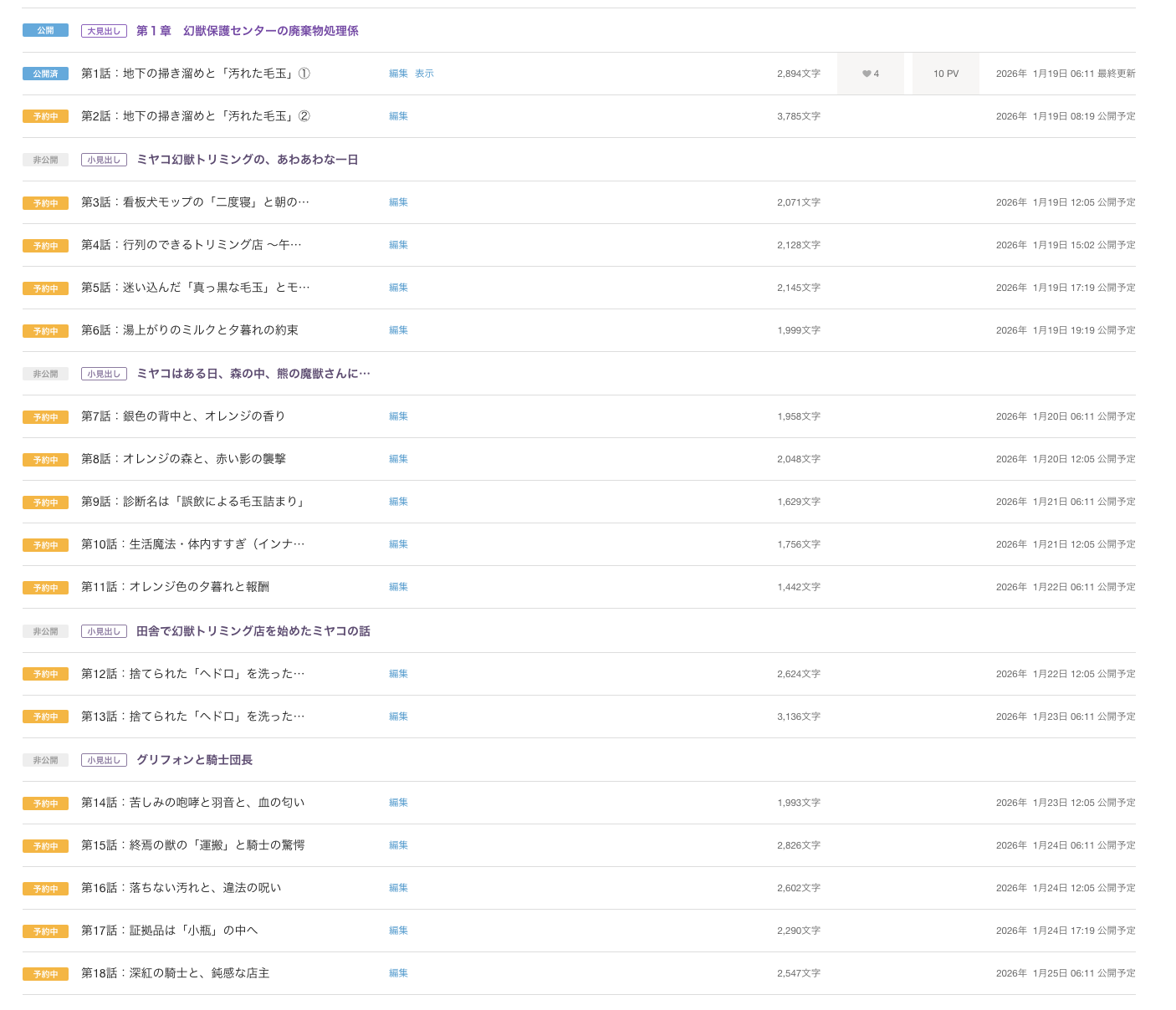
Task: Click the heart likes count on episode 1
Action: 870,74
